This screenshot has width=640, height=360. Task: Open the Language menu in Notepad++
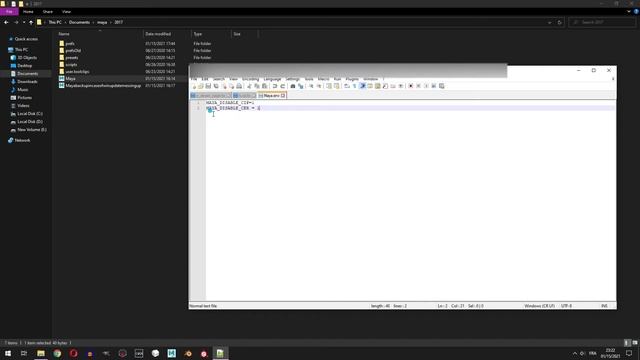pos(272,79)
